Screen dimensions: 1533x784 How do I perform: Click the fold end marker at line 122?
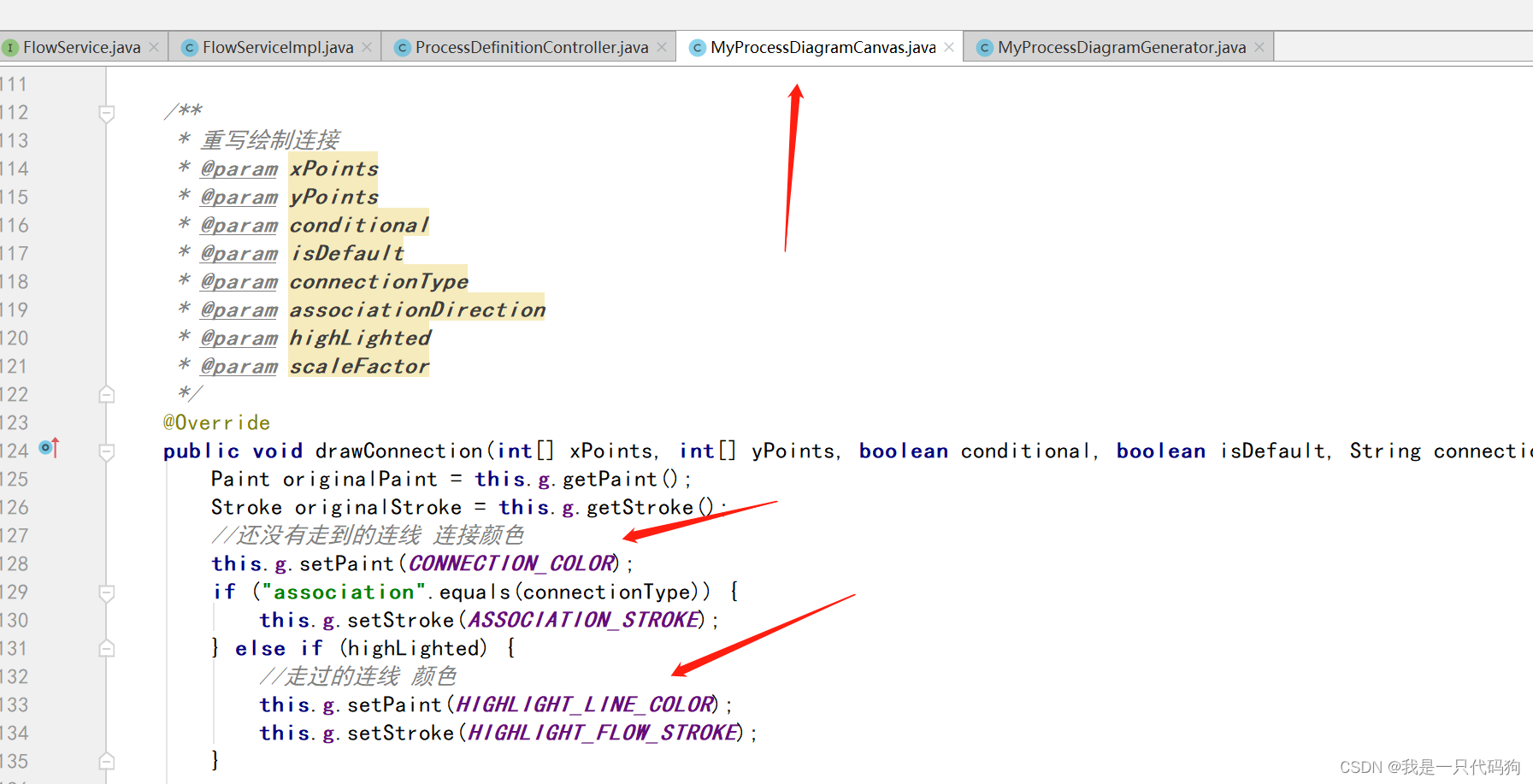click(106, 393)
